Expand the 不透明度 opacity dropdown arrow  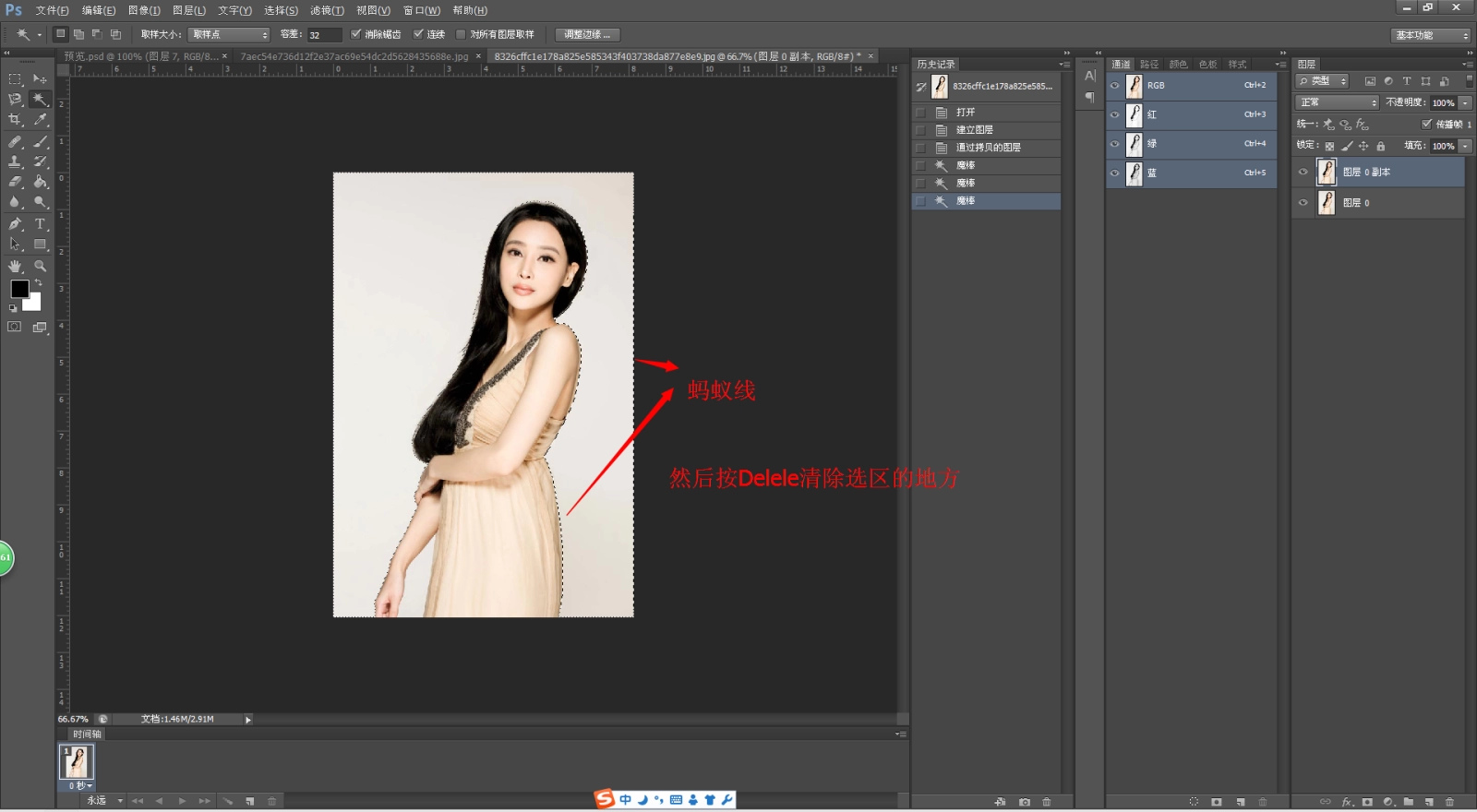click(x=1465, y=102)
